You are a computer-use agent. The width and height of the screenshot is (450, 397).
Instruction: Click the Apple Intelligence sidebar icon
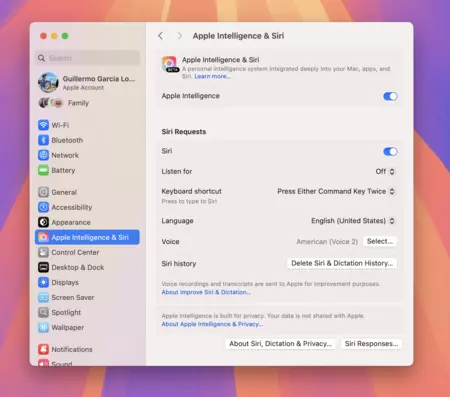pyautogui.click(x=43, y=237)
